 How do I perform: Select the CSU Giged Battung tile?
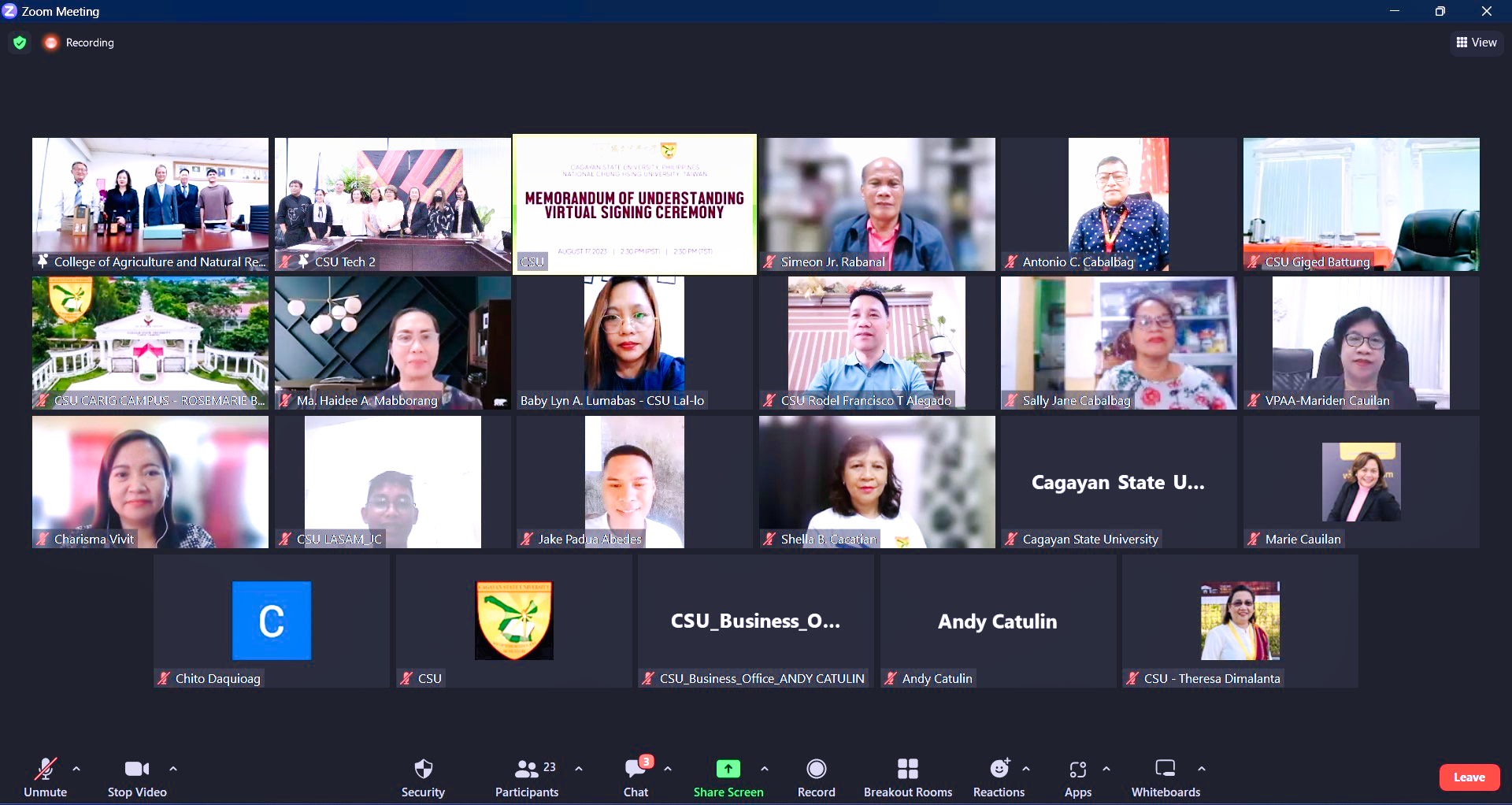tap(1362, 205)
